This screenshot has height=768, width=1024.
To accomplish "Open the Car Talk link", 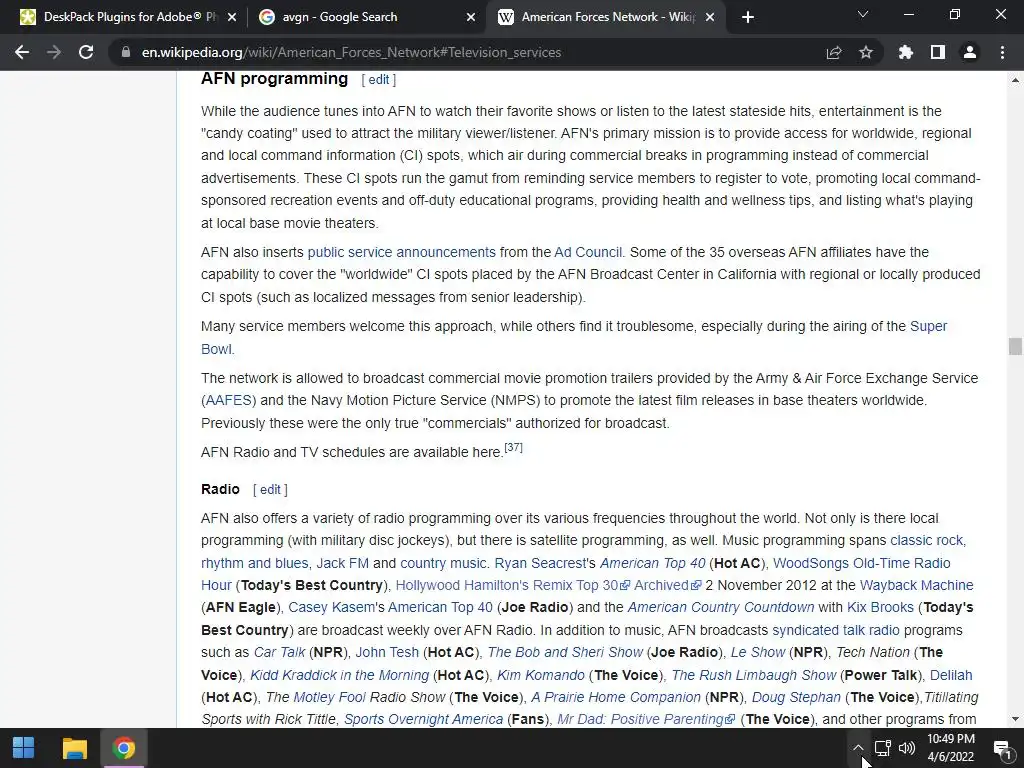I will pos(279,652).
